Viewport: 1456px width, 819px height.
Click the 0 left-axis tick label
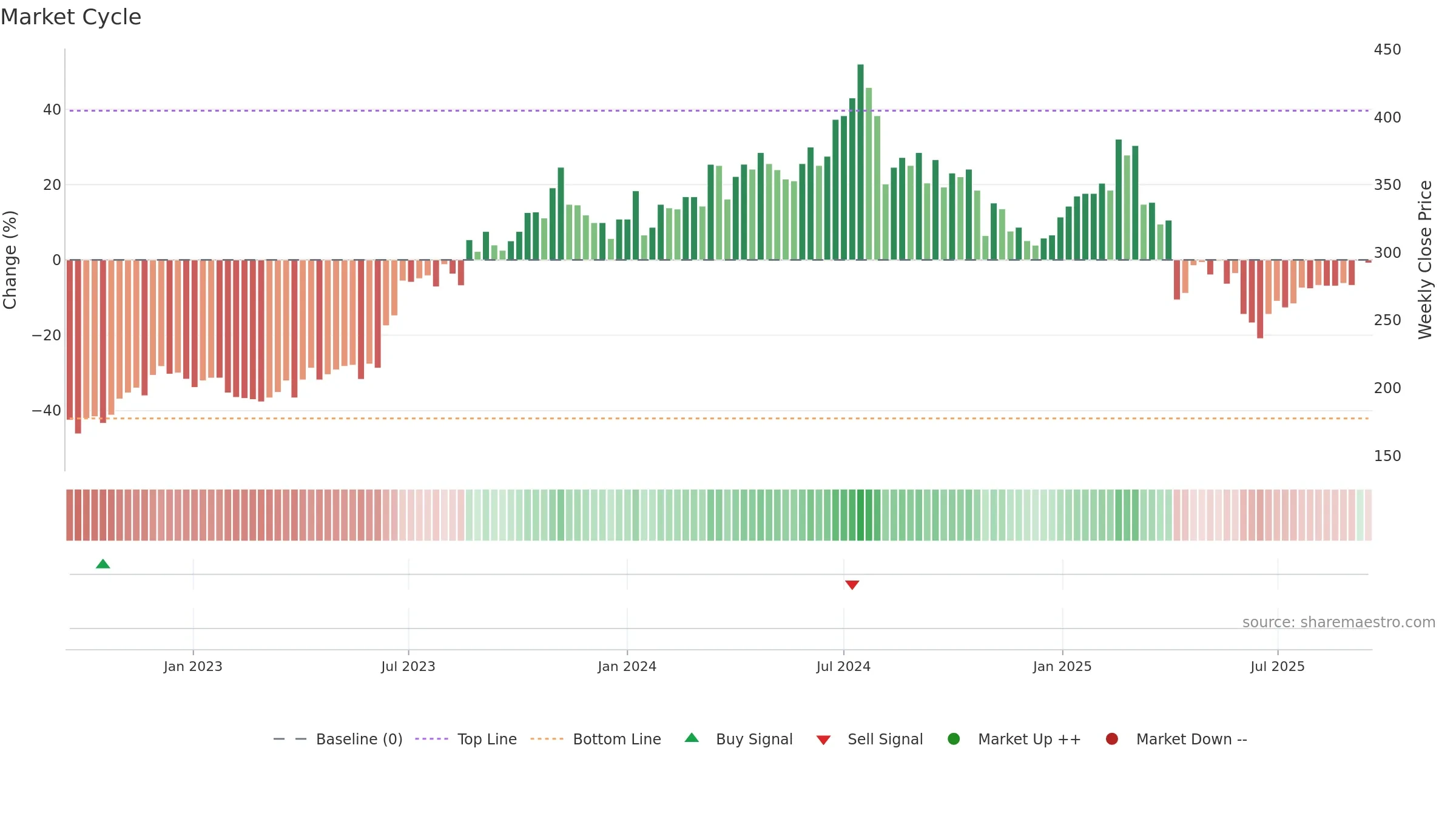point(57,260)
